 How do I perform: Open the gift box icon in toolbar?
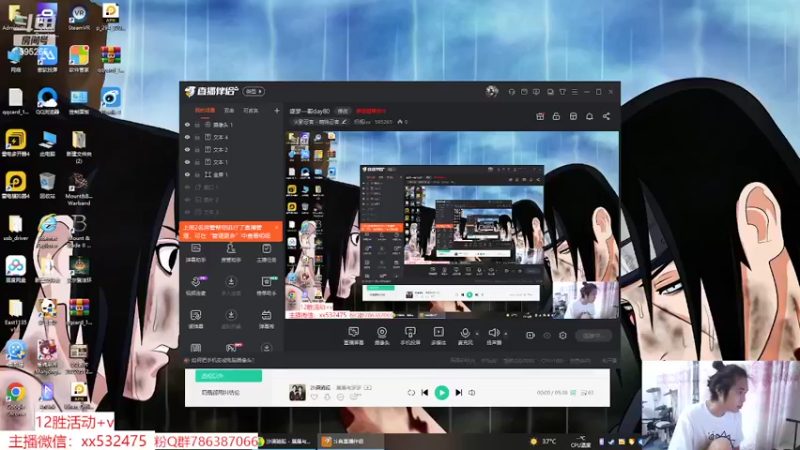coord(540,116)
